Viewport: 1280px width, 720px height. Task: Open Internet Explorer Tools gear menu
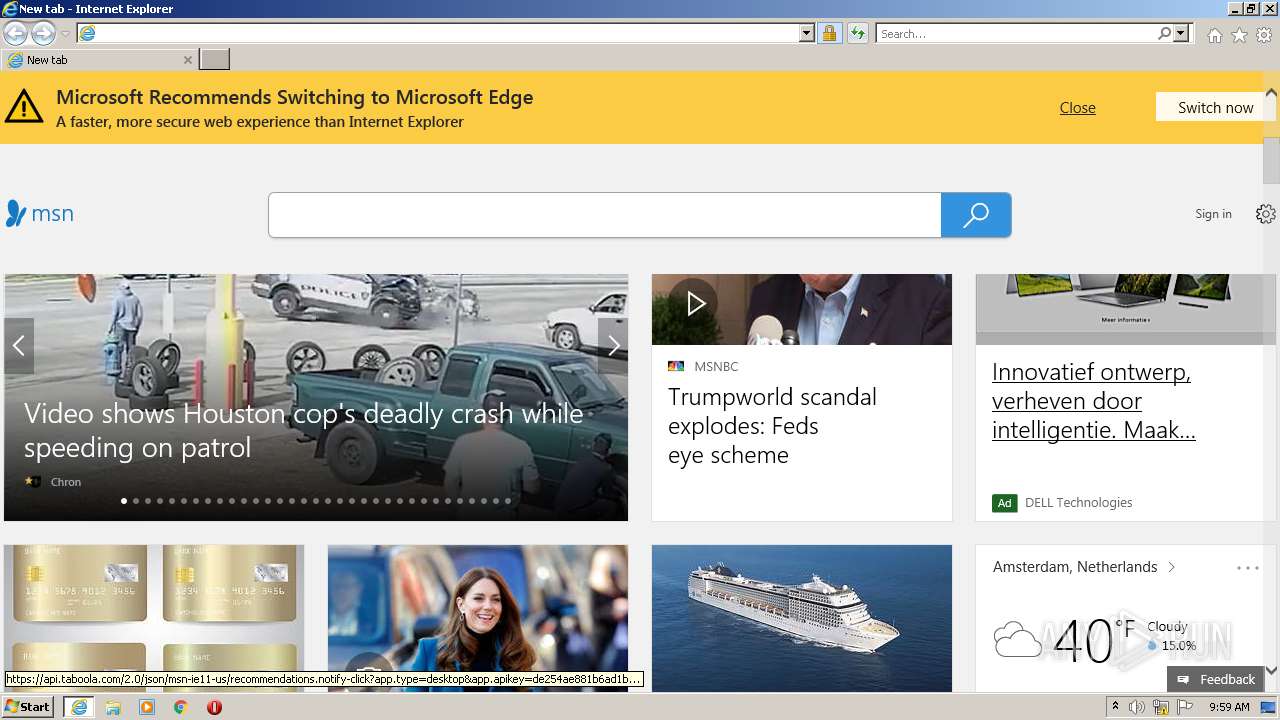[x=1264, y=35]
